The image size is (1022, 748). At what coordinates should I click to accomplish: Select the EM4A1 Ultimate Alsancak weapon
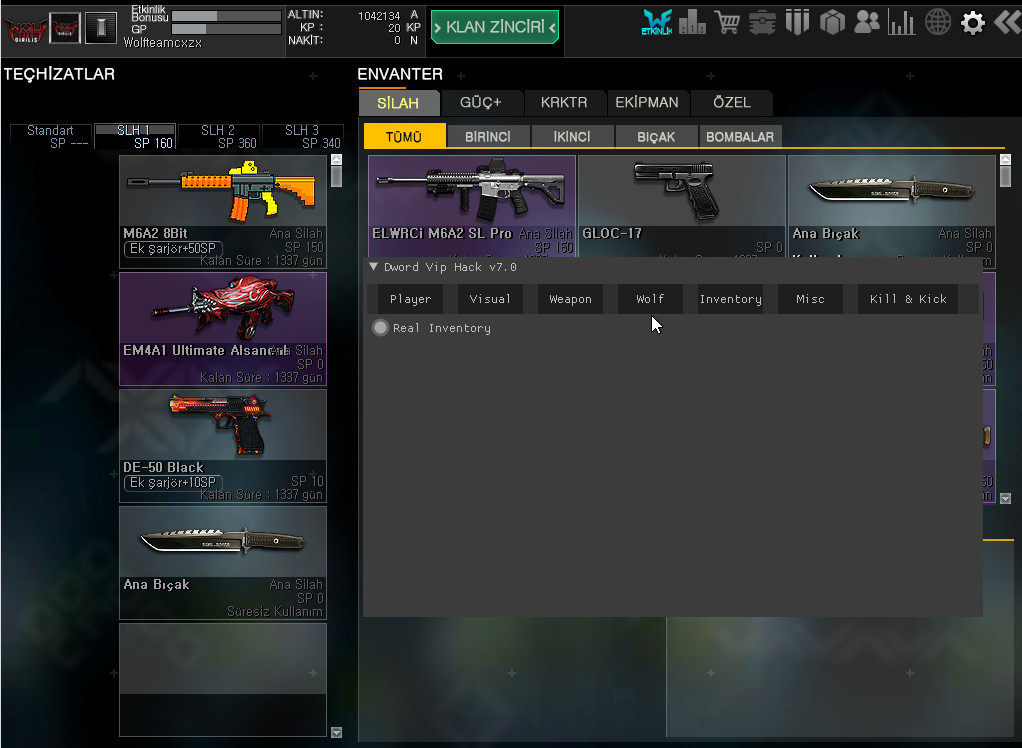[x=223, y=329]
